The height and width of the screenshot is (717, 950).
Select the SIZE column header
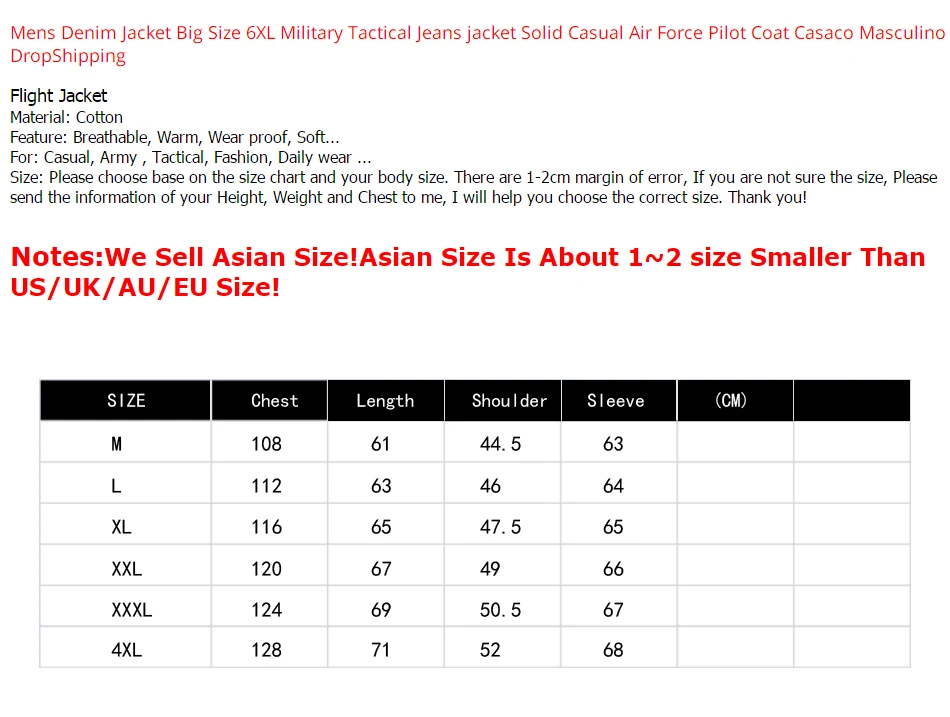126,401
